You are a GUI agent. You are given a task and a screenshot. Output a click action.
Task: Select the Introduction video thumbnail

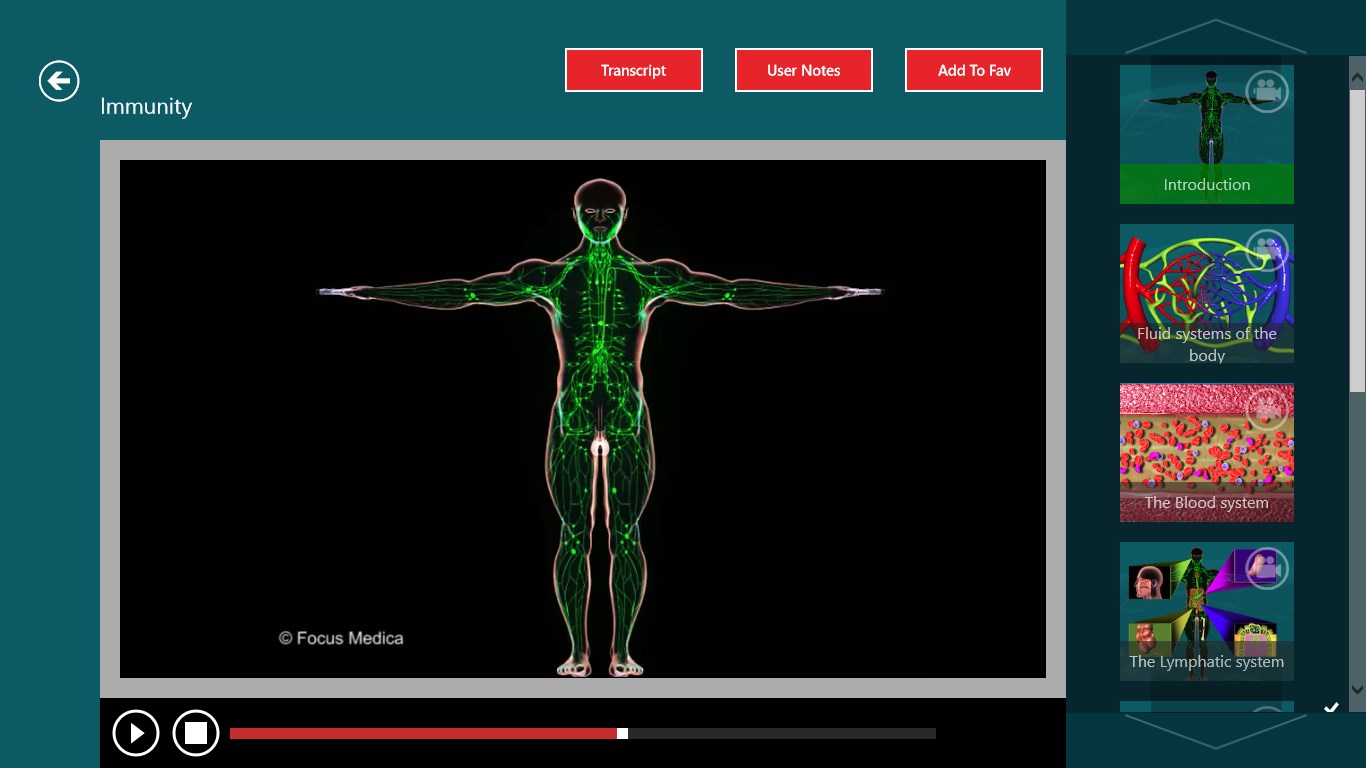[1206, 135]
